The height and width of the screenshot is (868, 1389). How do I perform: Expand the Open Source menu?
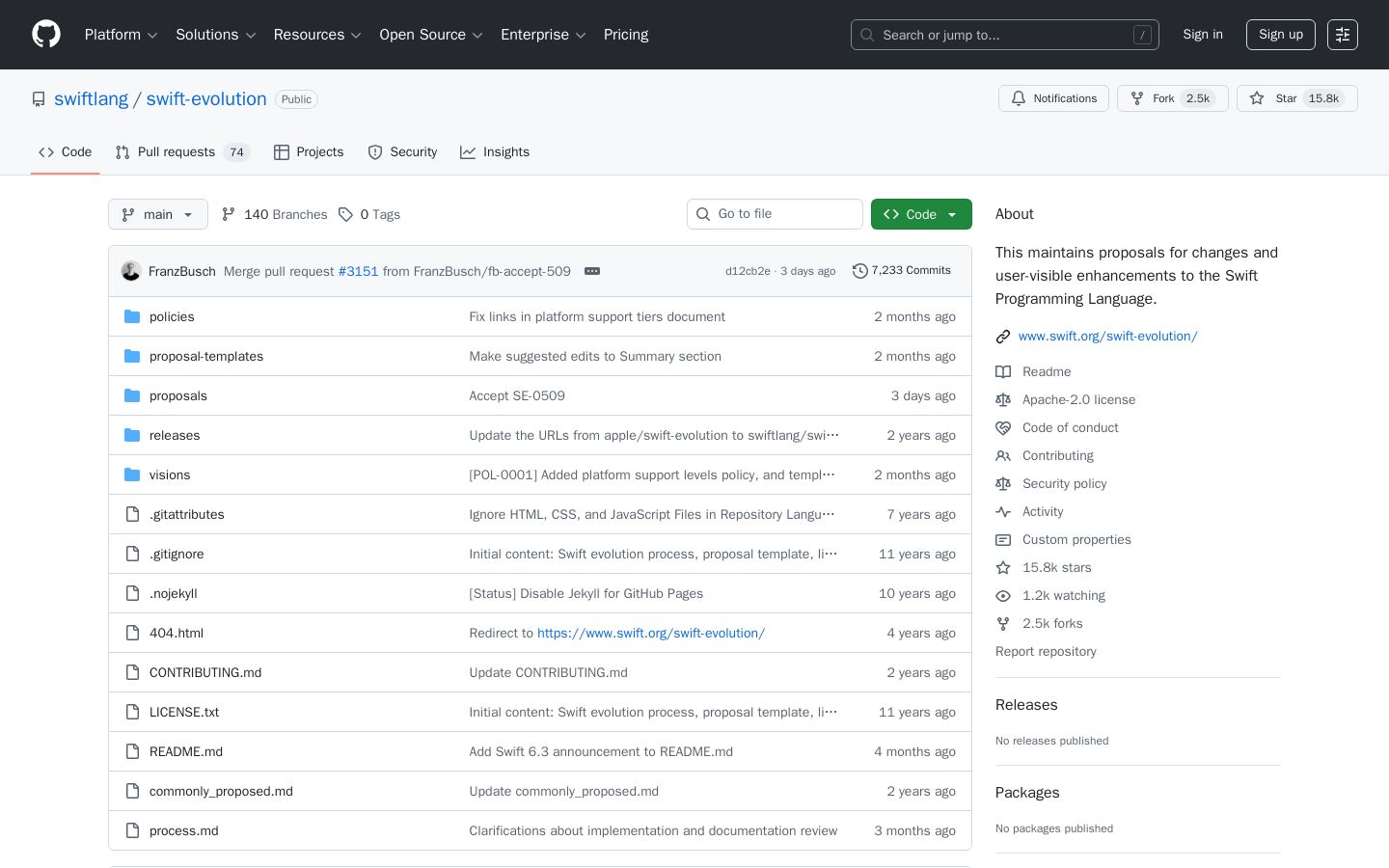pyautogui.click(x=431, y=35)
